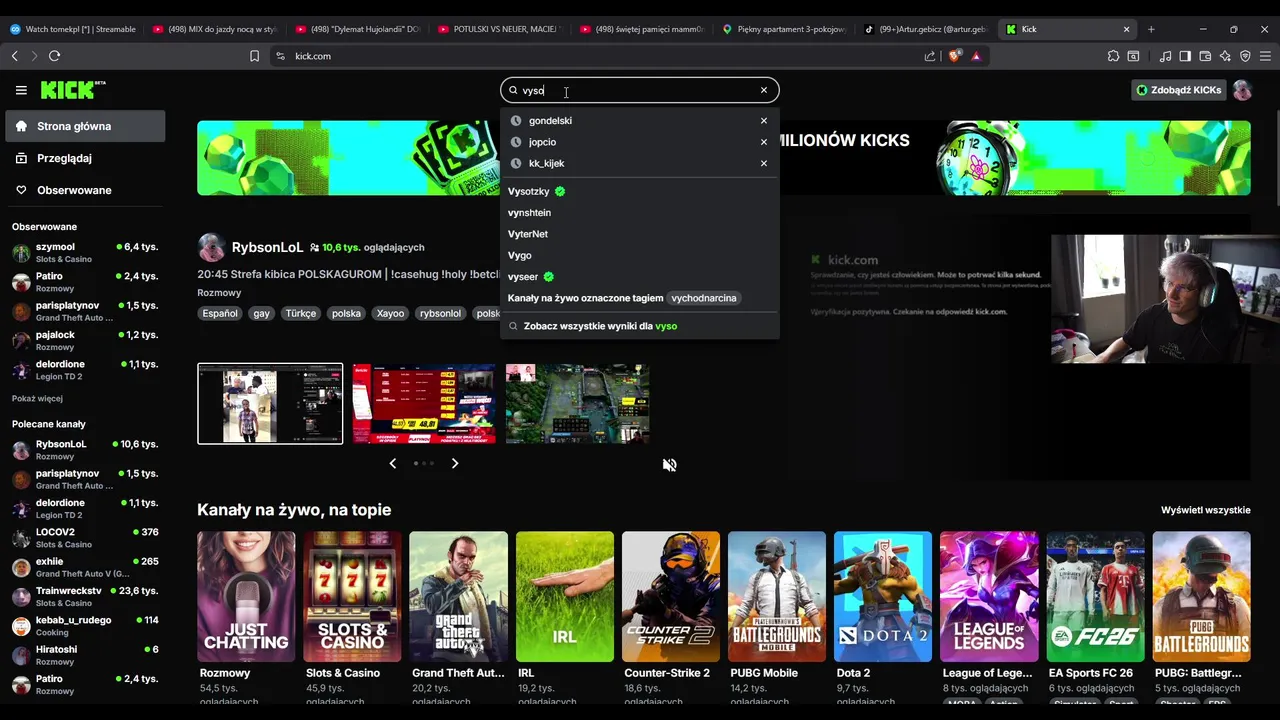Screen dimensions: 1280x720
Task: Open followed channel szymool
Action: click(x=85, y=252)
